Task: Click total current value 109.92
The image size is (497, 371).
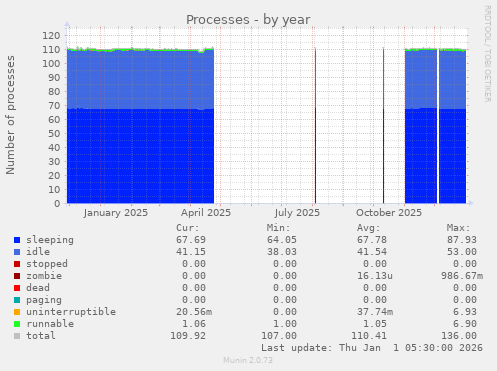Action: pyautogui.click(x=188, y=336)
